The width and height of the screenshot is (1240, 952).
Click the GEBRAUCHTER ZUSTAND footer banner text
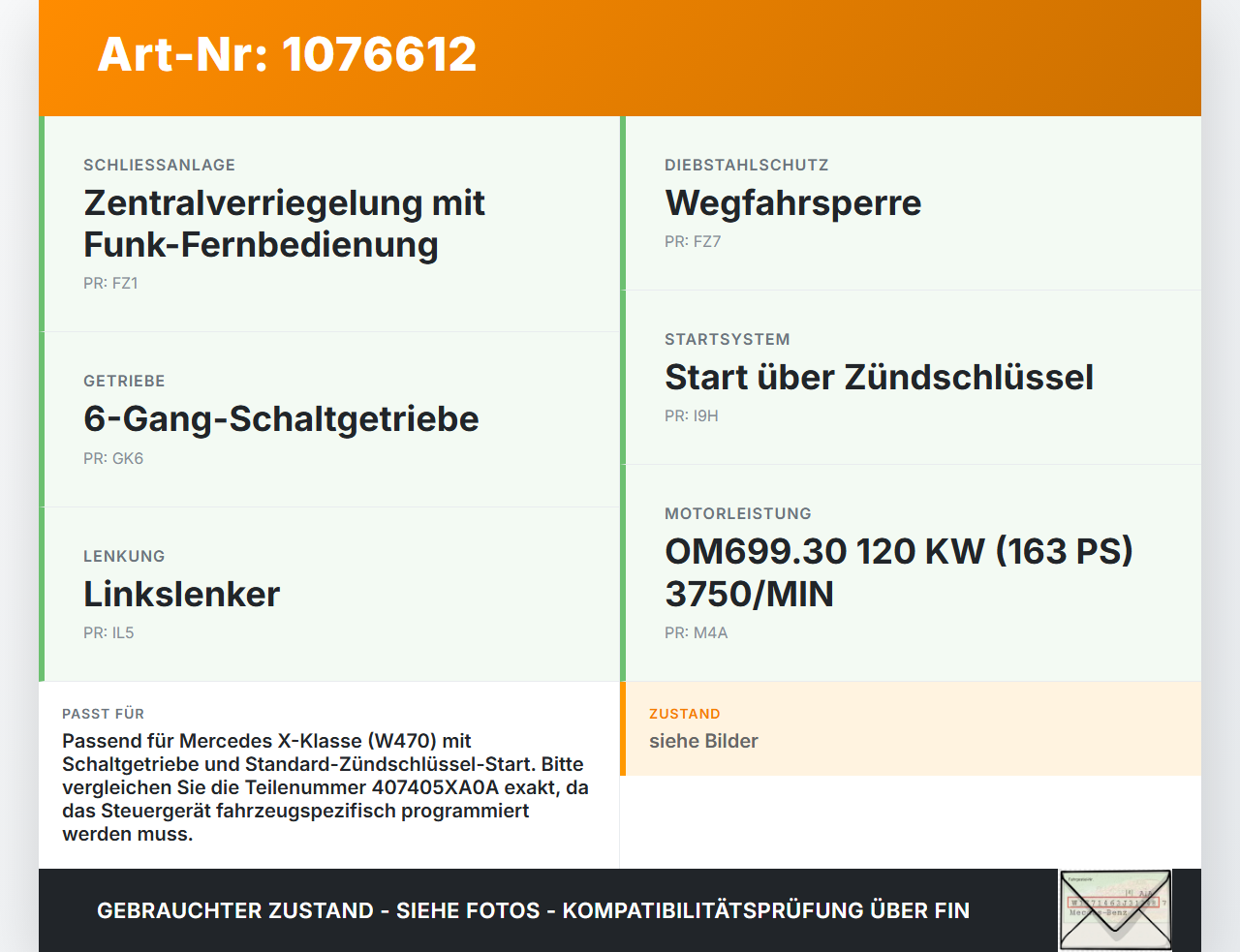(x=533, y=910)
